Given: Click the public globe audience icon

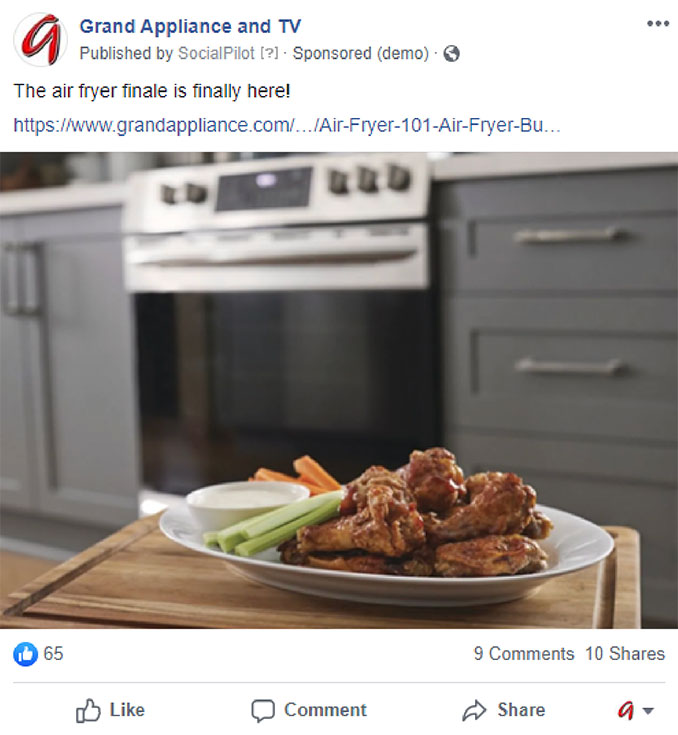Looking at the screenshot, I should [452, 53].
